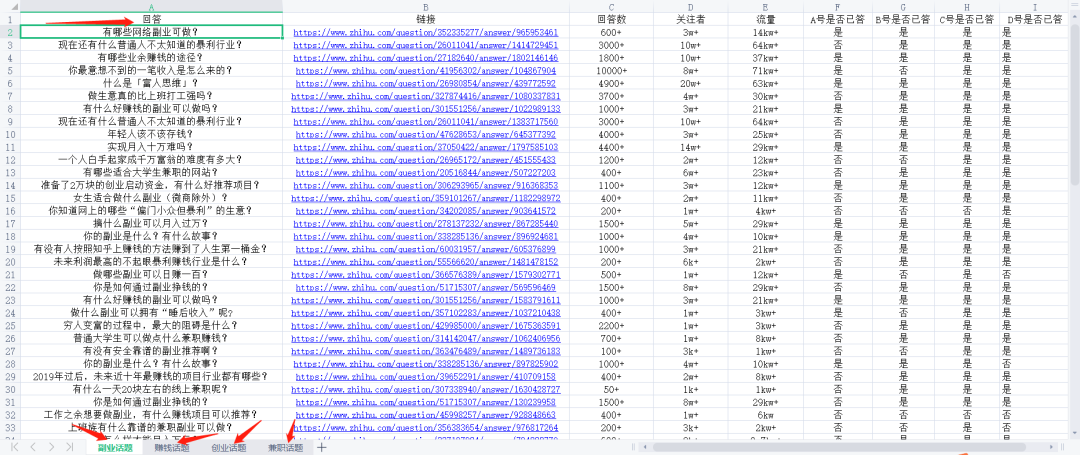
Task: Jump to the last sheet with navigation arrow
Action: (68, 446)
